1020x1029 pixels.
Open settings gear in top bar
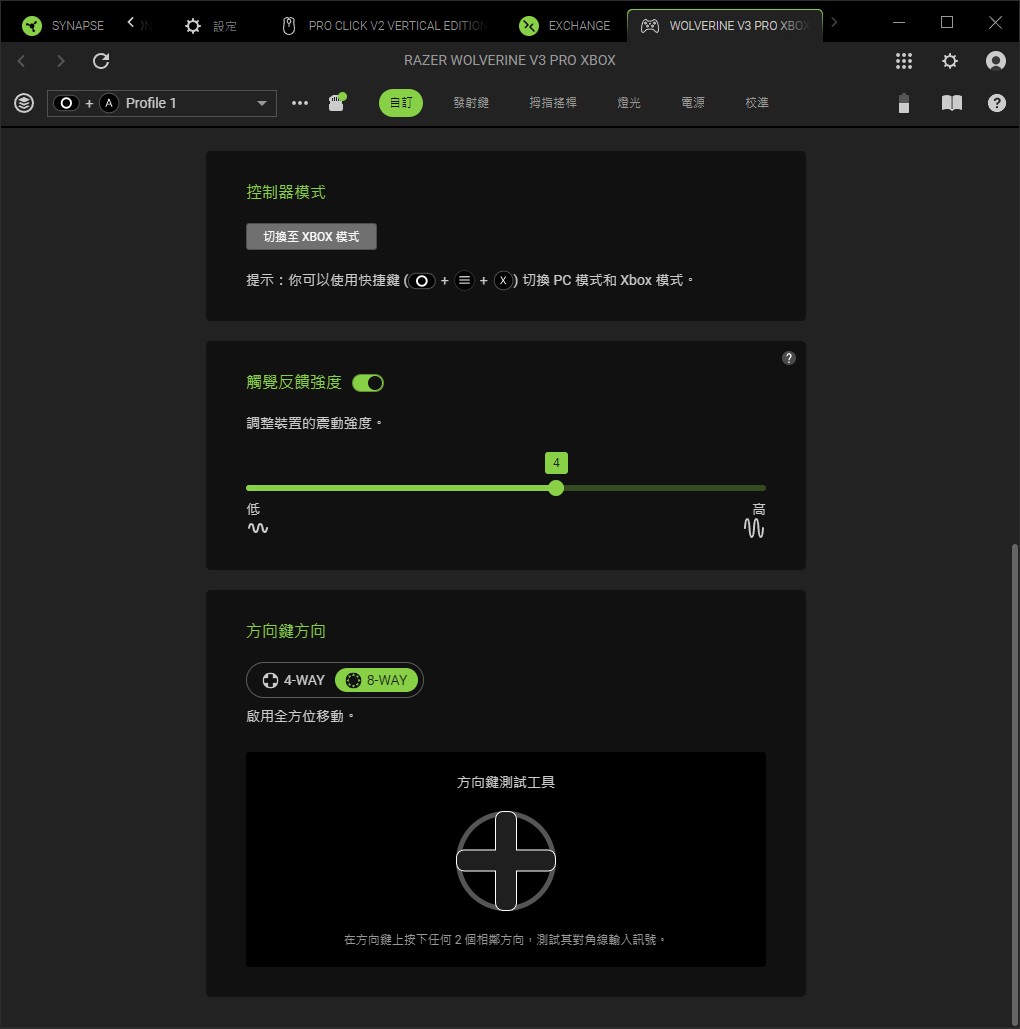(950, 61)
